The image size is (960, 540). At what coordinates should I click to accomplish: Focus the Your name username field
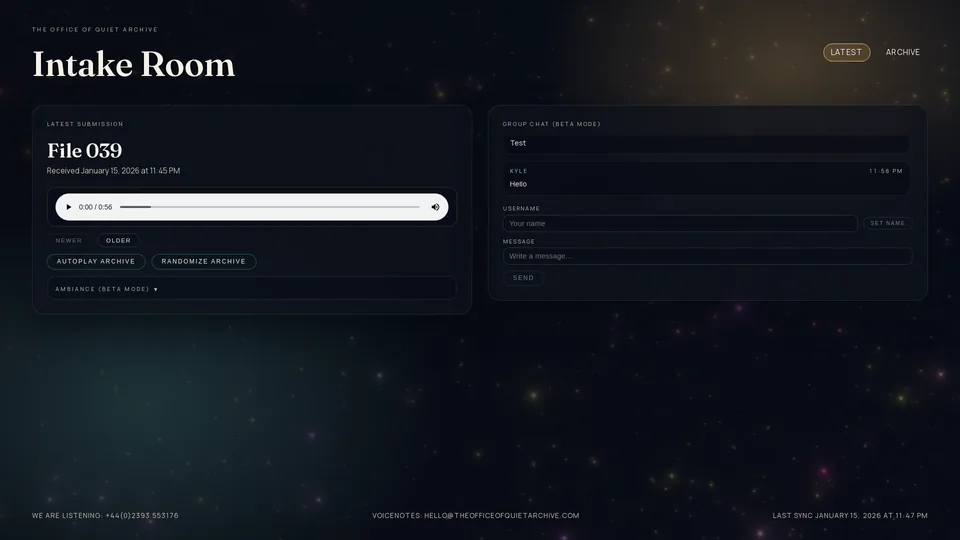pos(680,223)
